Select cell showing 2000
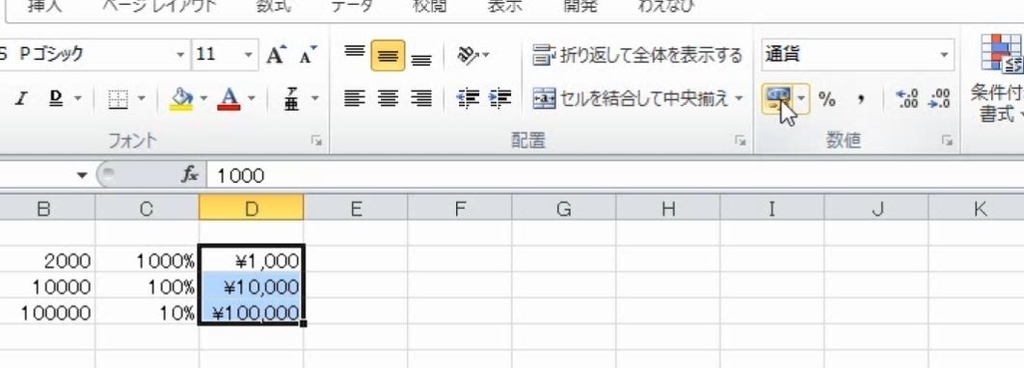1024x368 pixels. pyautogui.click(x=47, y=261)
